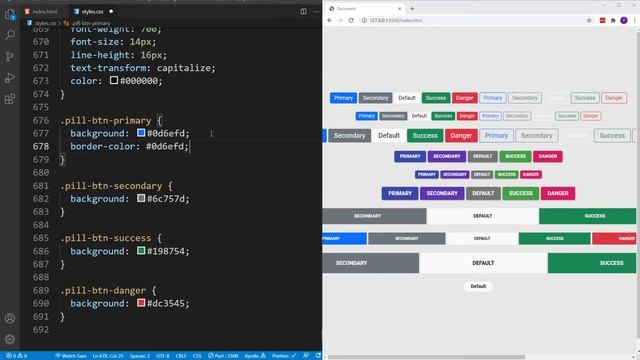Change indentation via Spaces: 2
640x360 pixels.
point(140,356)
